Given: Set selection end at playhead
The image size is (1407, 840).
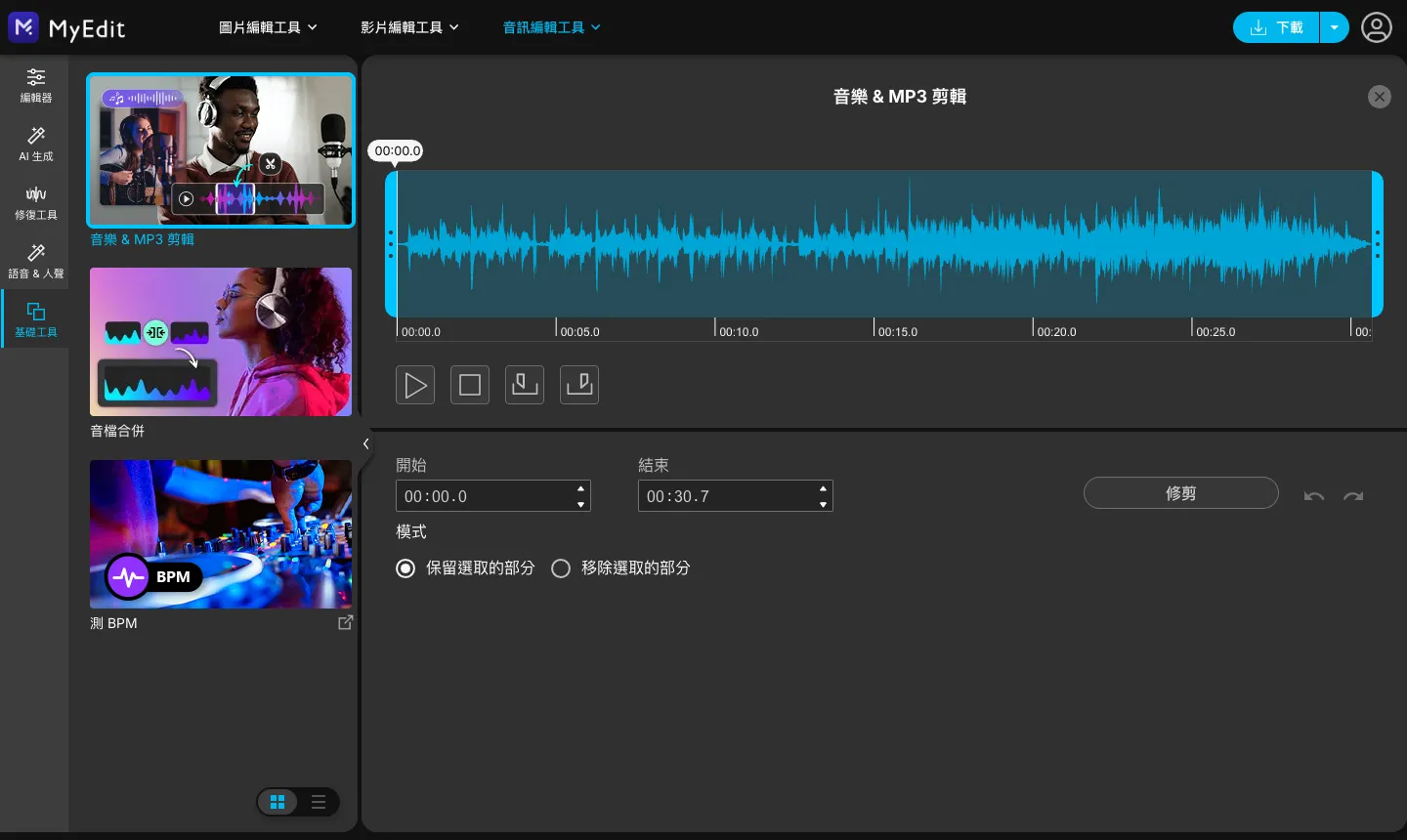Looking at the screenshot, I should [x=579, y=385].
